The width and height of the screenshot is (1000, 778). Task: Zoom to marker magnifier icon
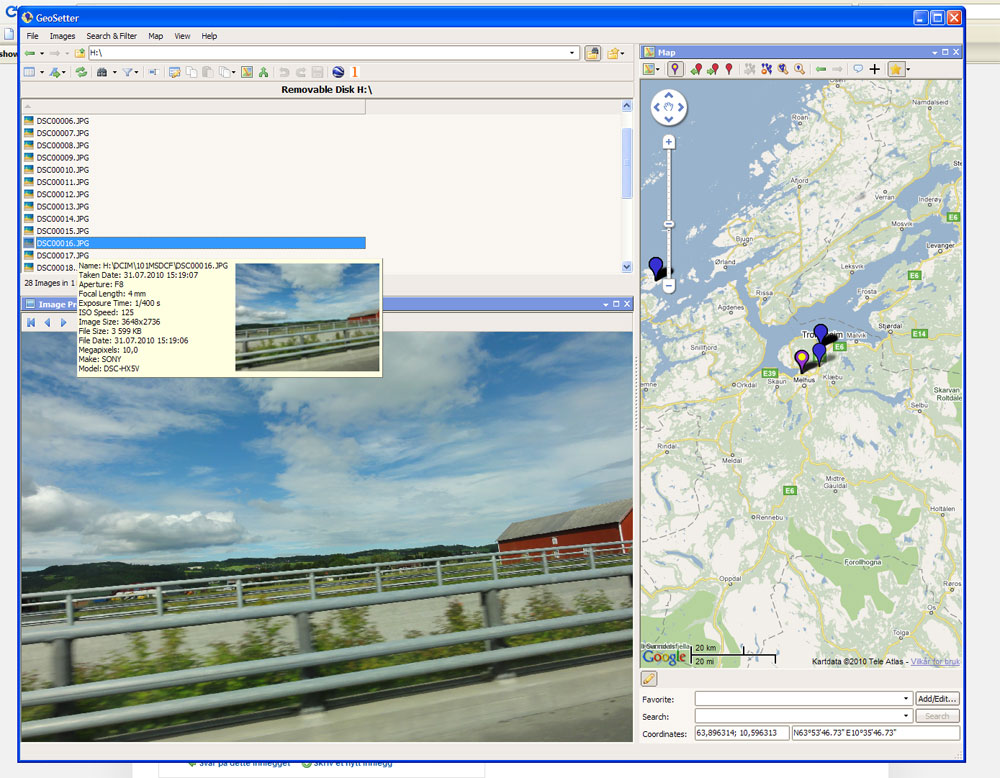point(799,69)
